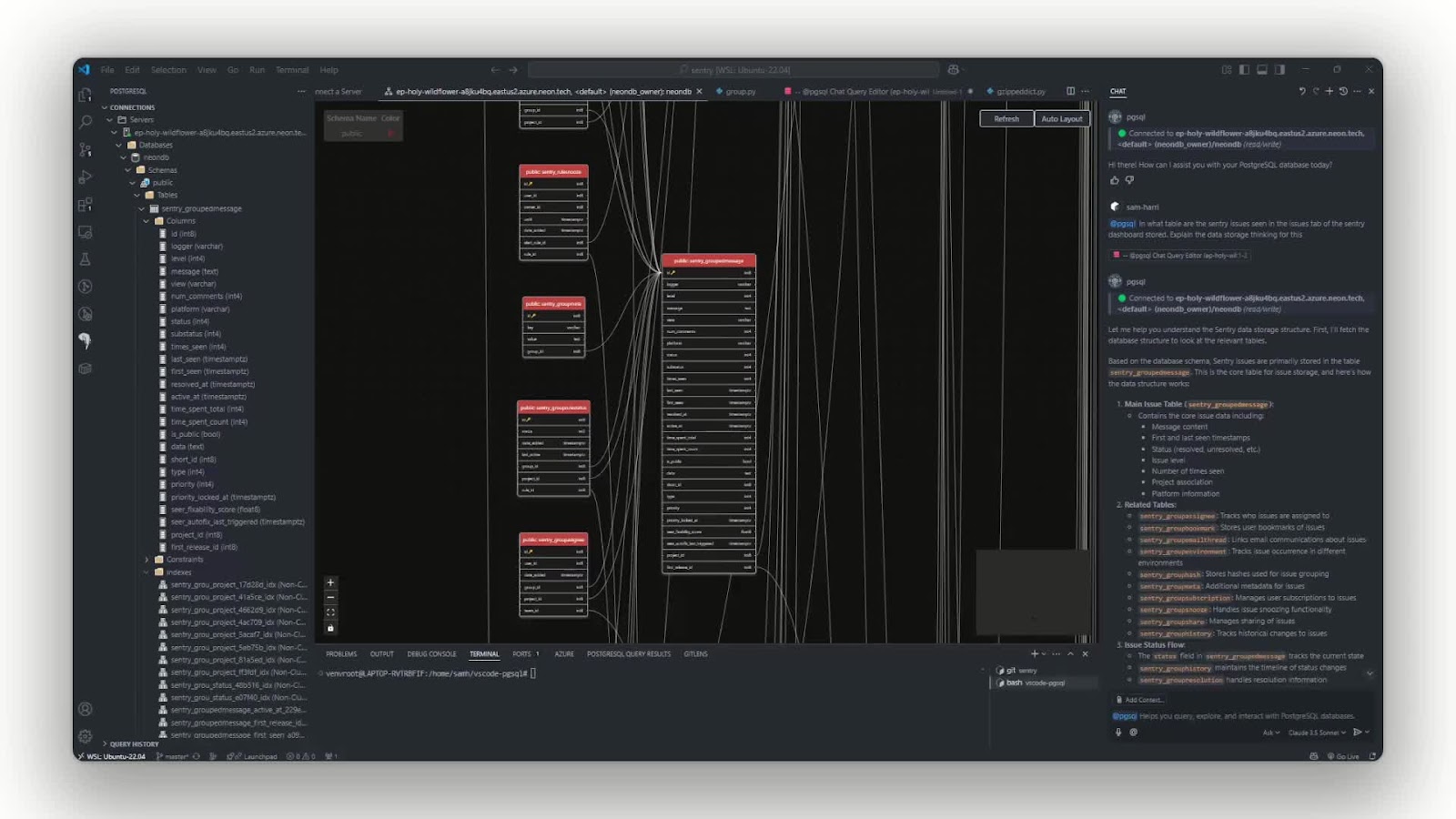Click the Search icon in activity bar
1456x819 pixels.
[86, 122]
